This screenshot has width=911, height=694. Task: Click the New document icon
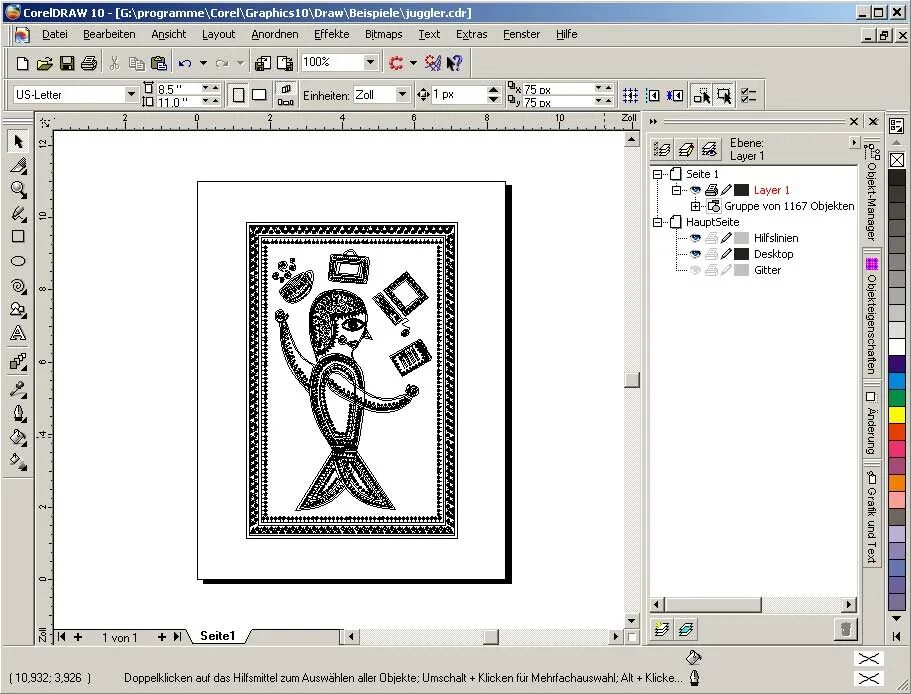click(x=22, y=63)
